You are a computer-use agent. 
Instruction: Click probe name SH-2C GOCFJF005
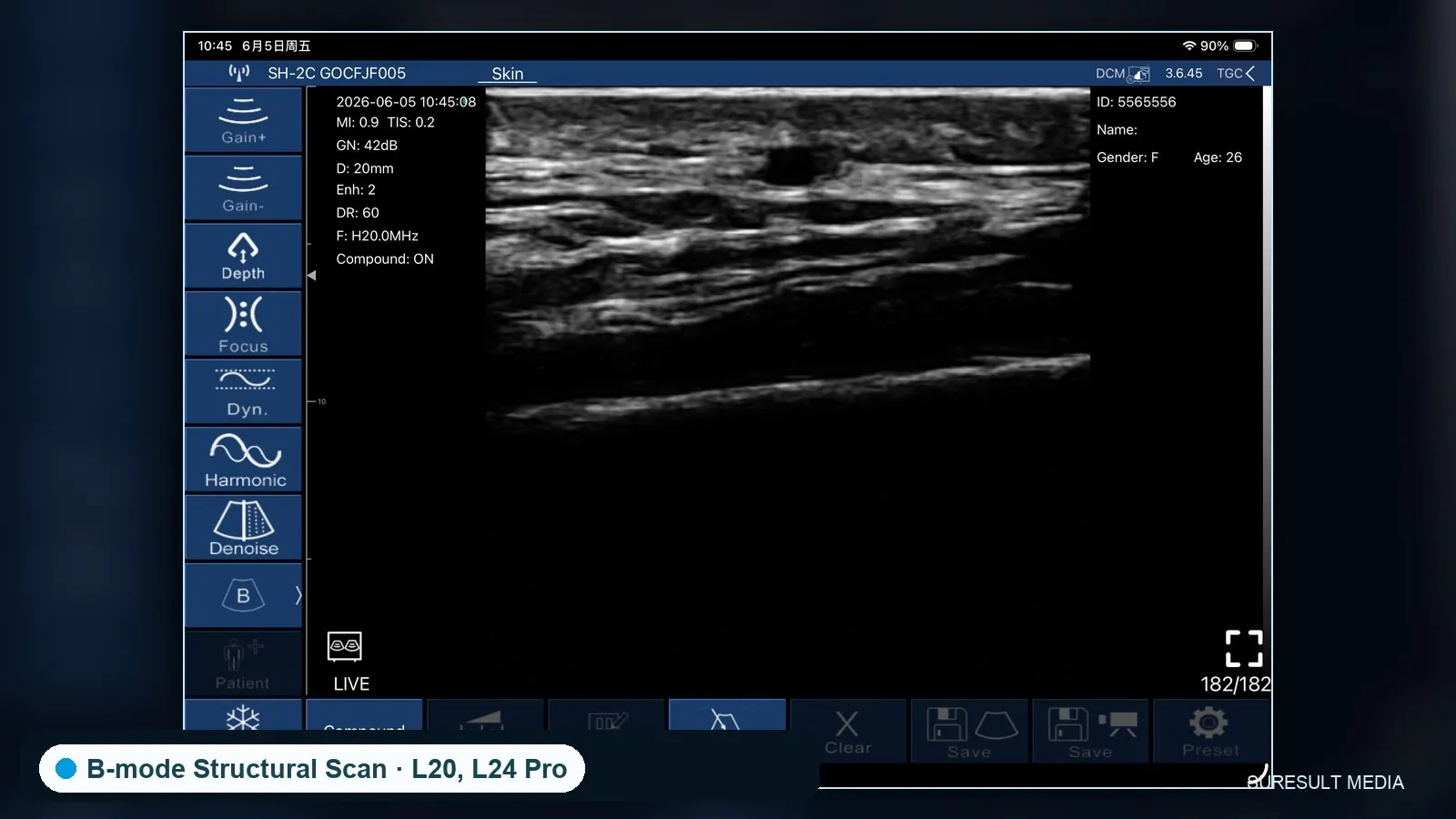tap(337, 74)
